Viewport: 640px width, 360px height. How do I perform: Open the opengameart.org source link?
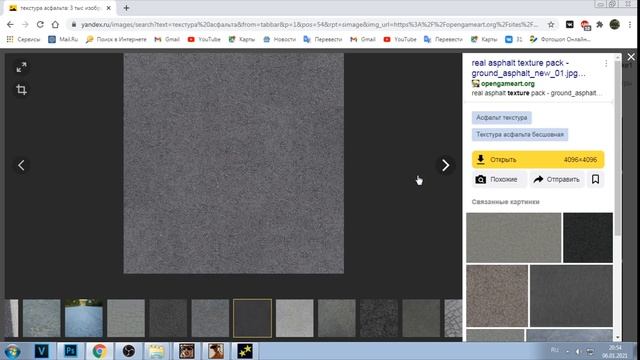click(507, 84)
